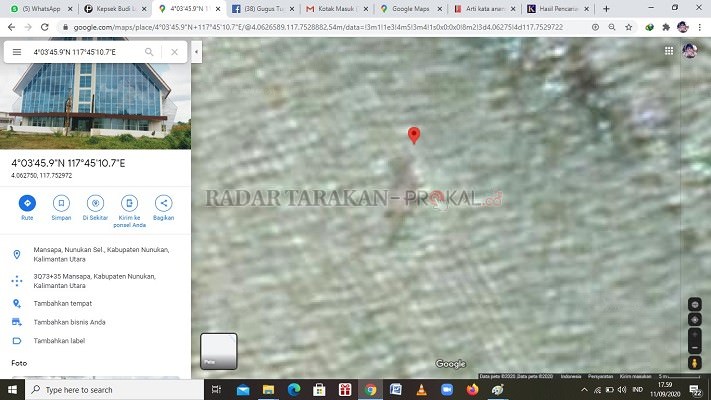Click the Simpan save button
Image resolution: width=711 pixels, height=400 pixels.
(61, 208)
